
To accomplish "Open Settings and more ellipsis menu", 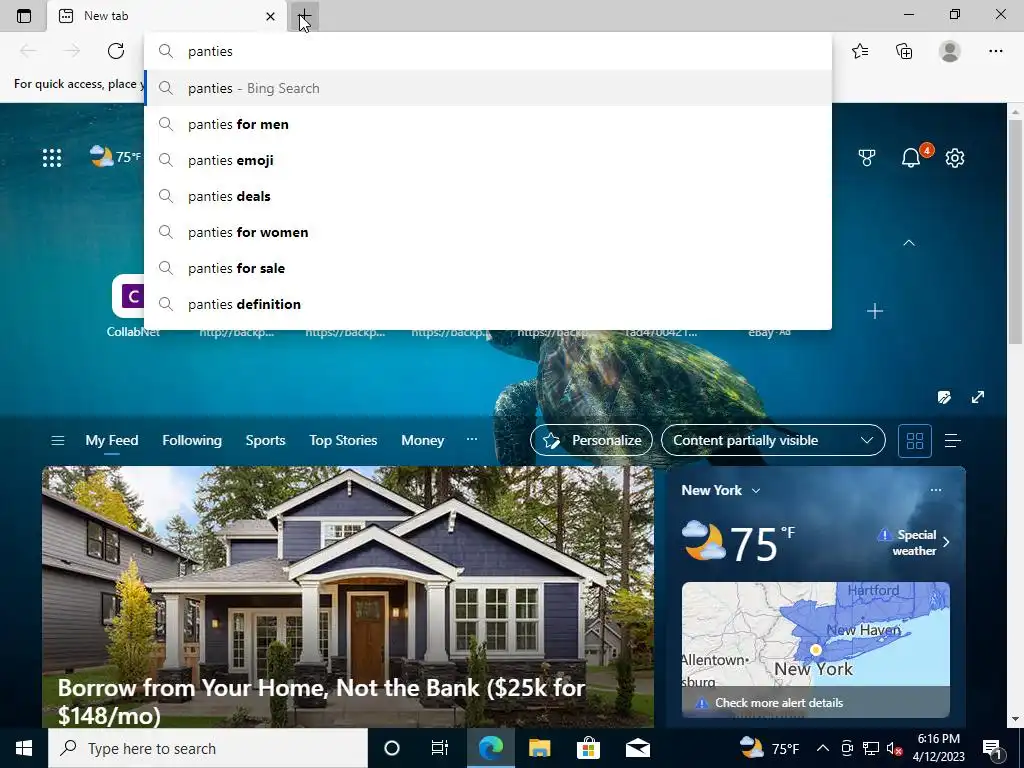I will (x=995, y=51).
